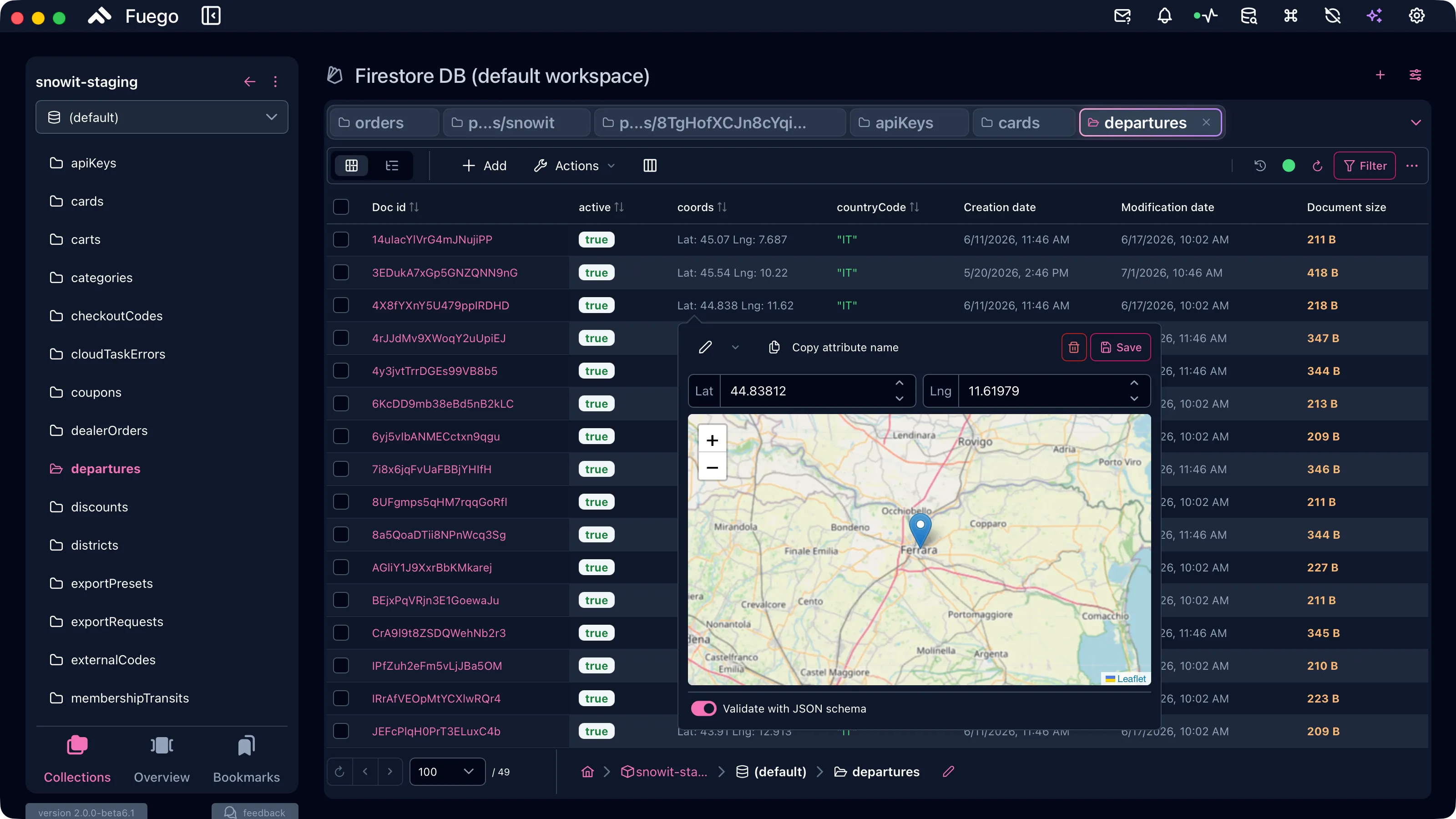
Task: Open the AI sparkles icon
Action: (x=1374, y=16)
